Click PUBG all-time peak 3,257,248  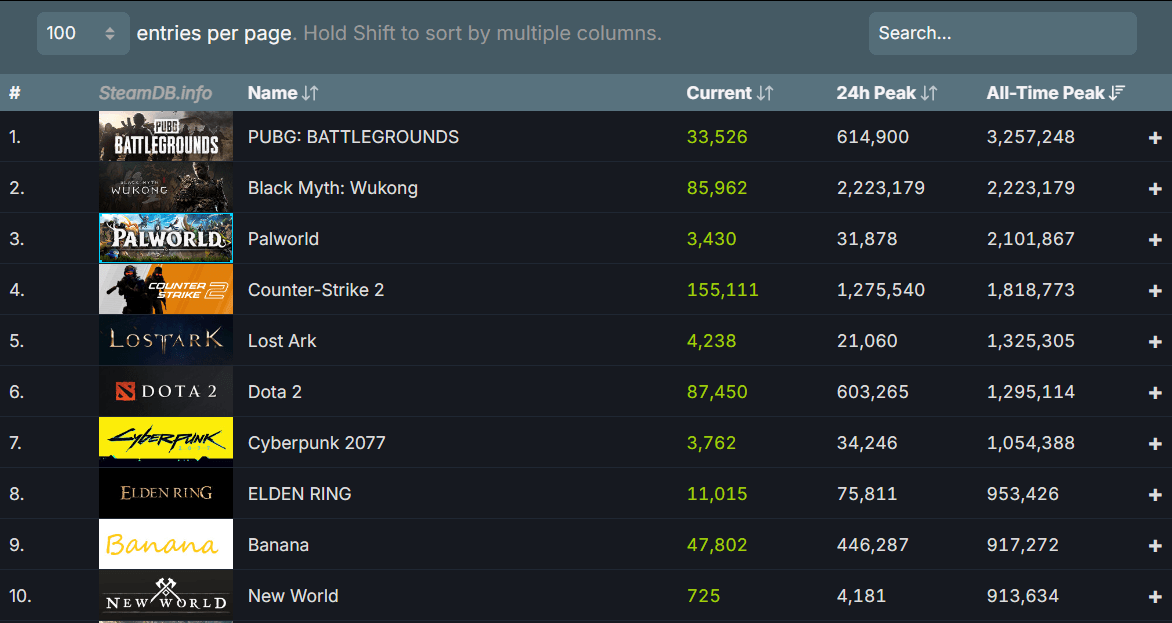[x=1031, y=137]
